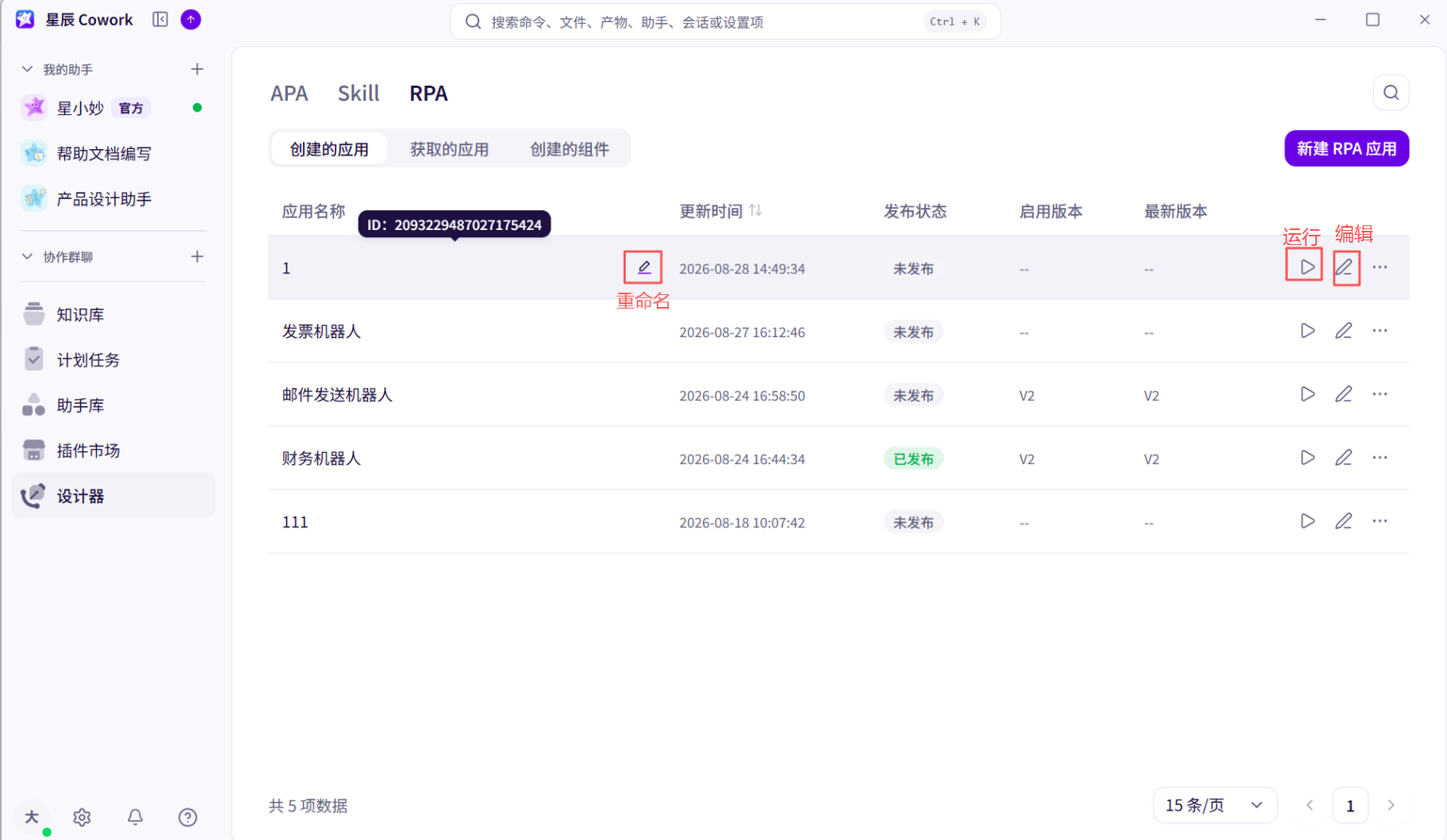Sort by 更新时间 column
This screenshot has height=840, width=1447.
pos(755,210)
